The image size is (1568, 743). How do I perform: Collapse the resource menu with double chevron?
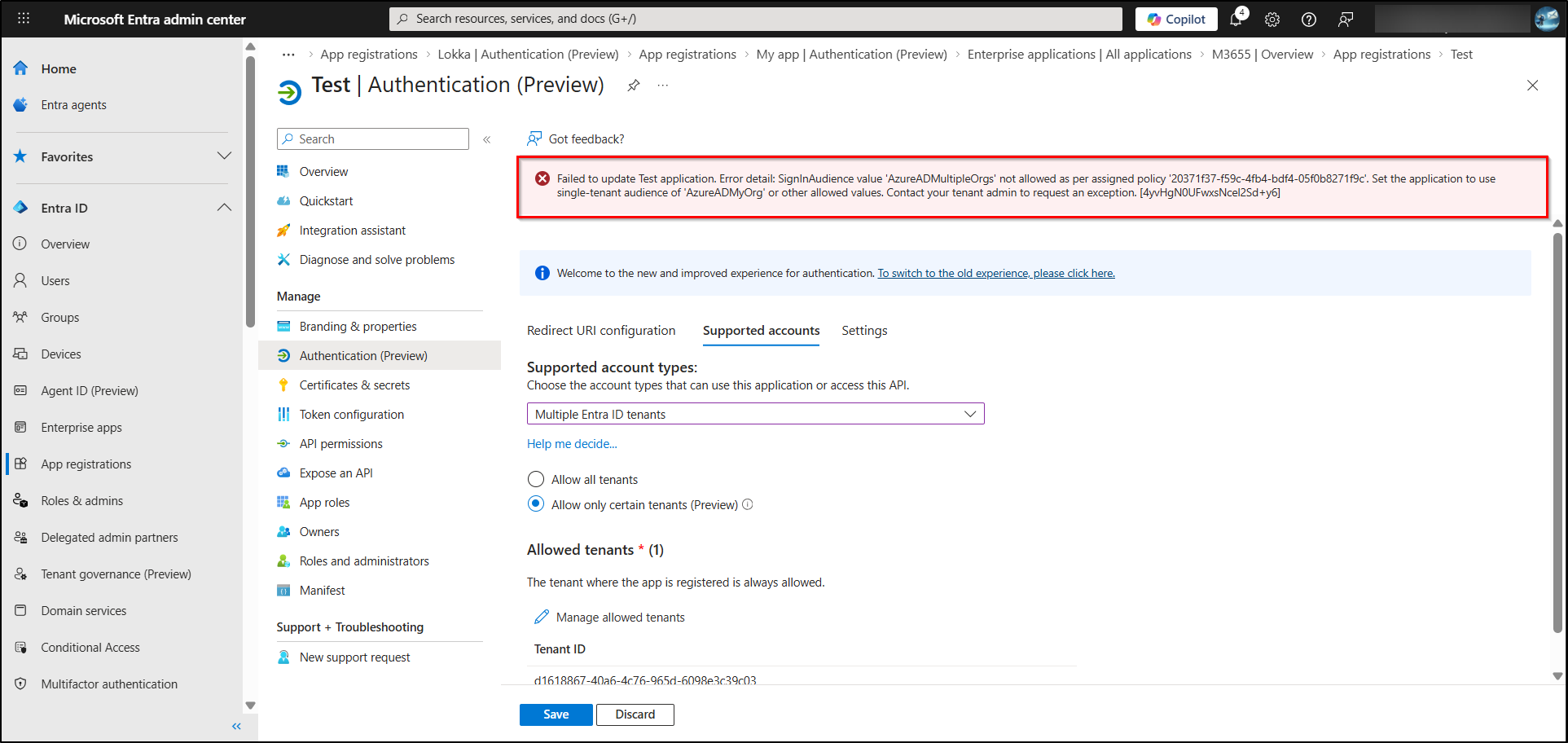pos(486,139)
